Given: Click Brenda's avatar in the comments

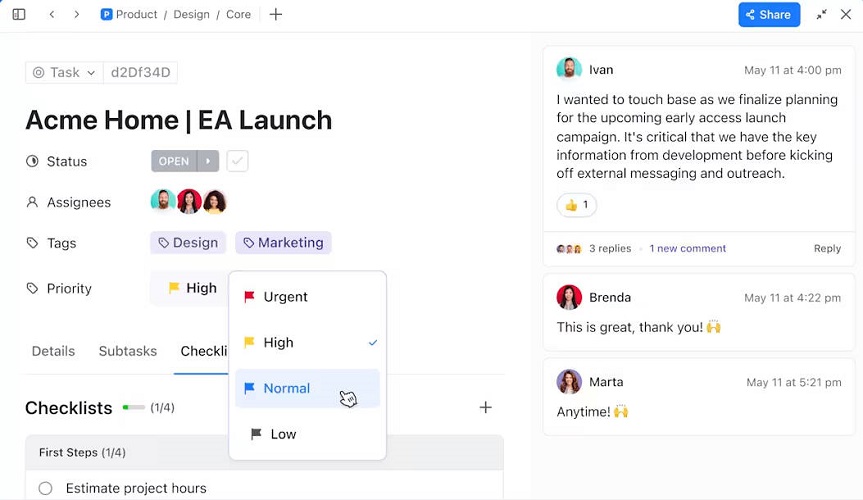Looking at the screenshot, I should click(569, 297).
